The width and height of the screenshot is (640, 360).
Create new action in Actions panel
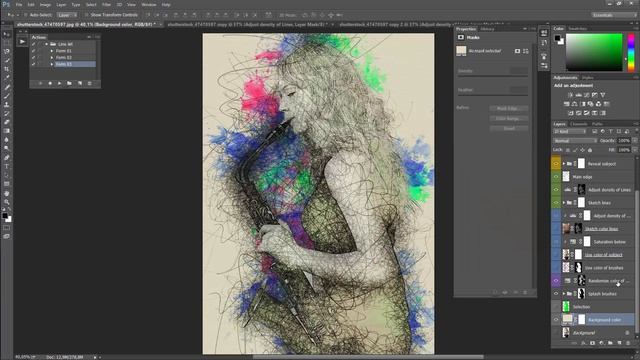[80, 83]
